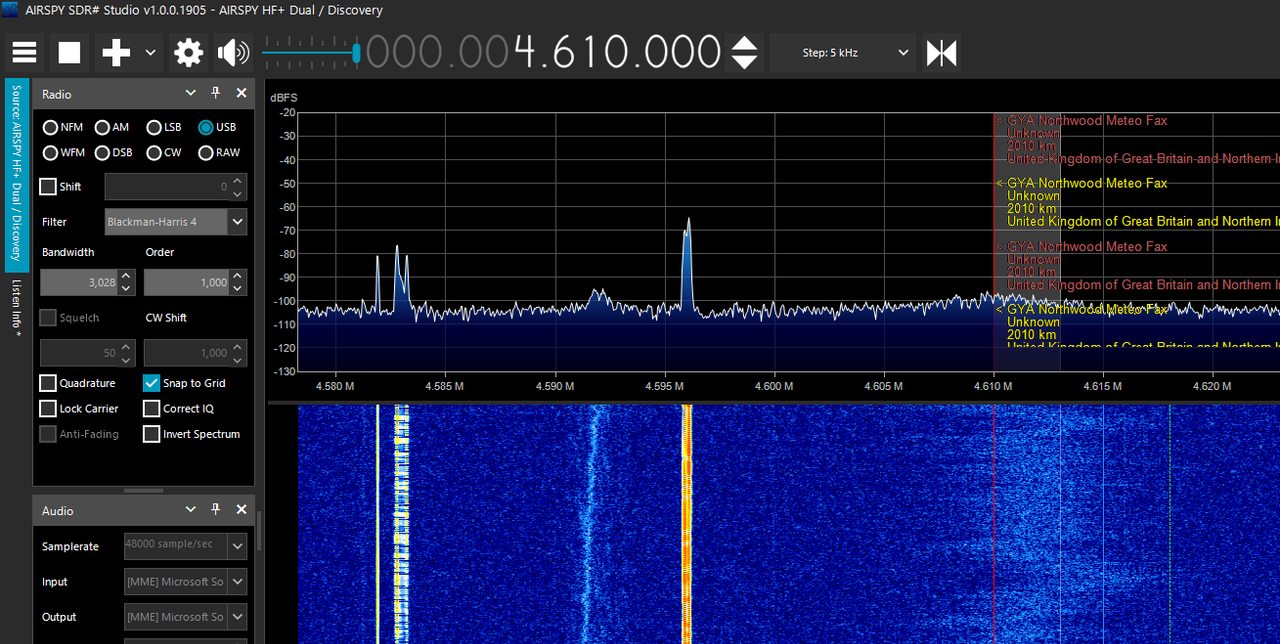This screenshot has width=1280, height=644.
Task: Increase filter Order with the up arrow
Action: [238, 276]
